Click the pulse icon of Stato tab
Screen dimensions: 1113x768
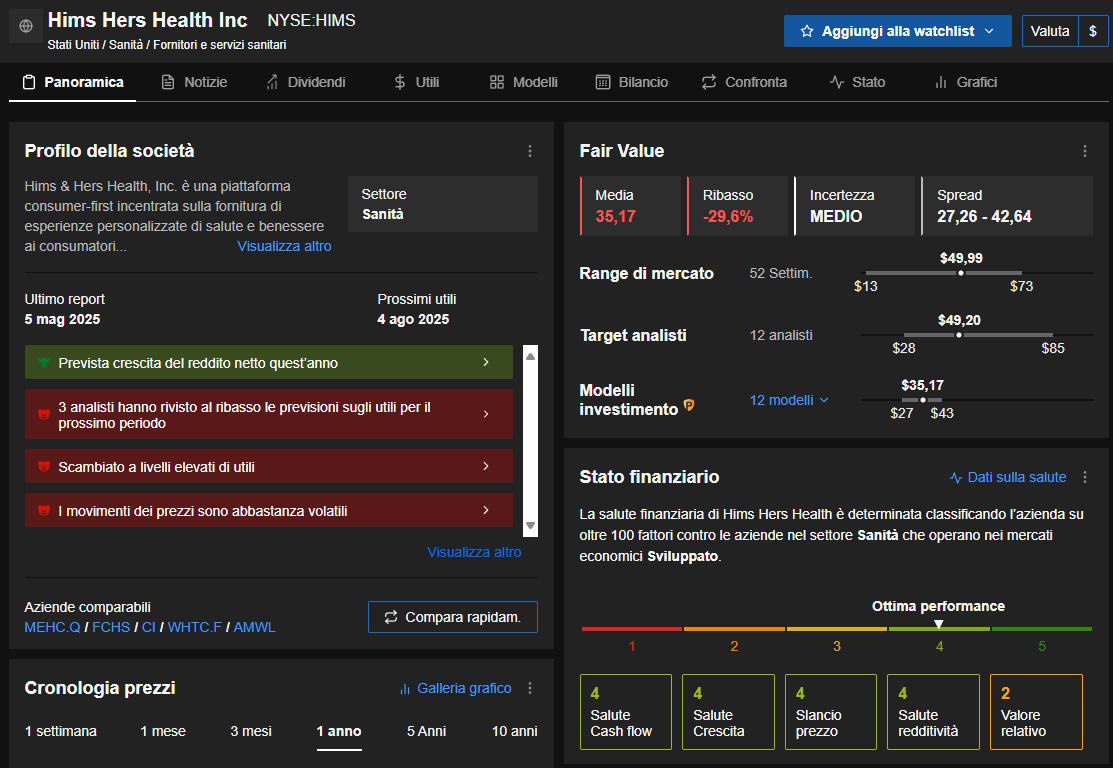click(x=837, y=82)
